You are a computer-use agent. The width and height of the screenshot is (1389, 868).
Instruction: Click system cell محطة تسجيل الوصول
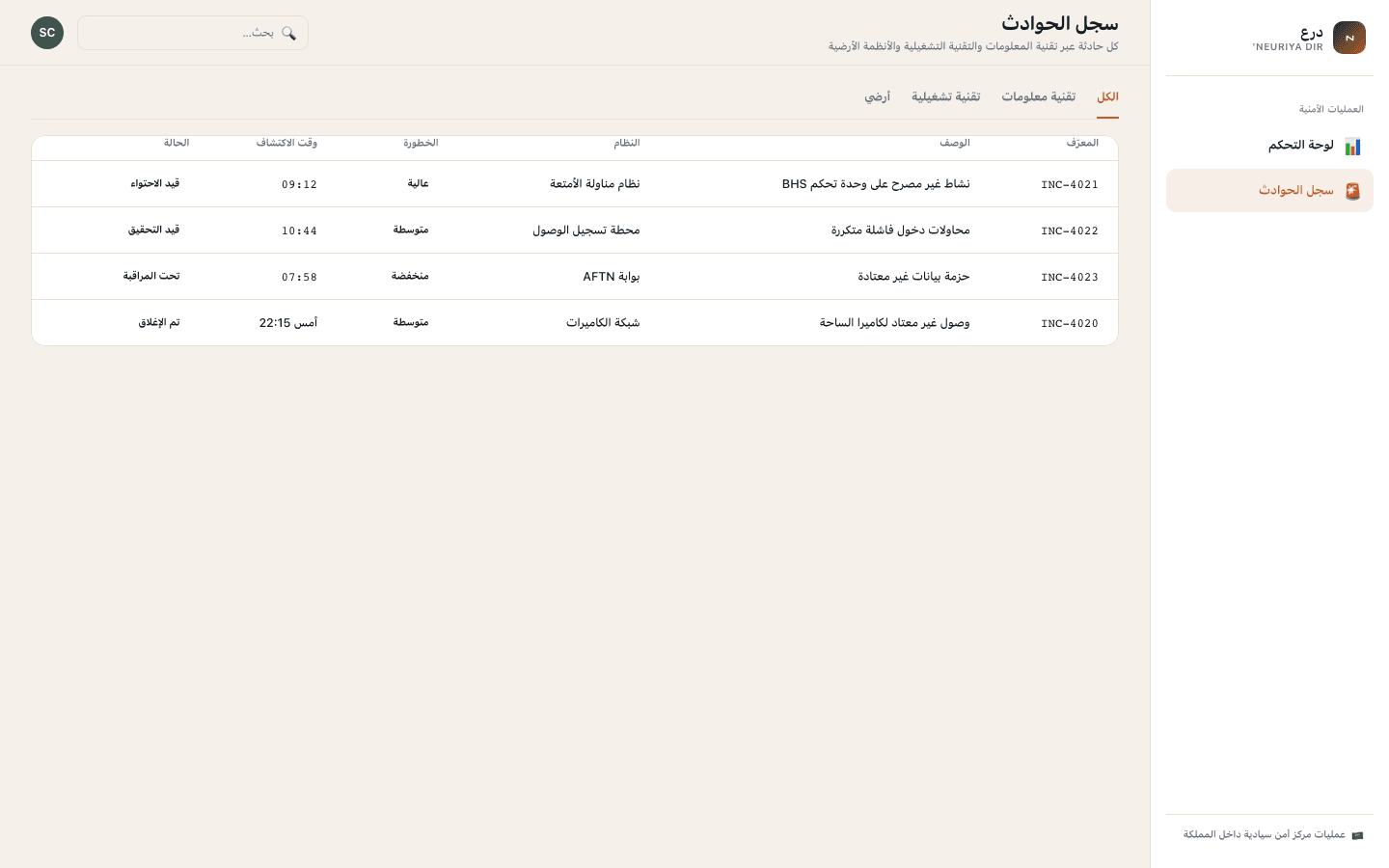[586, 231]
